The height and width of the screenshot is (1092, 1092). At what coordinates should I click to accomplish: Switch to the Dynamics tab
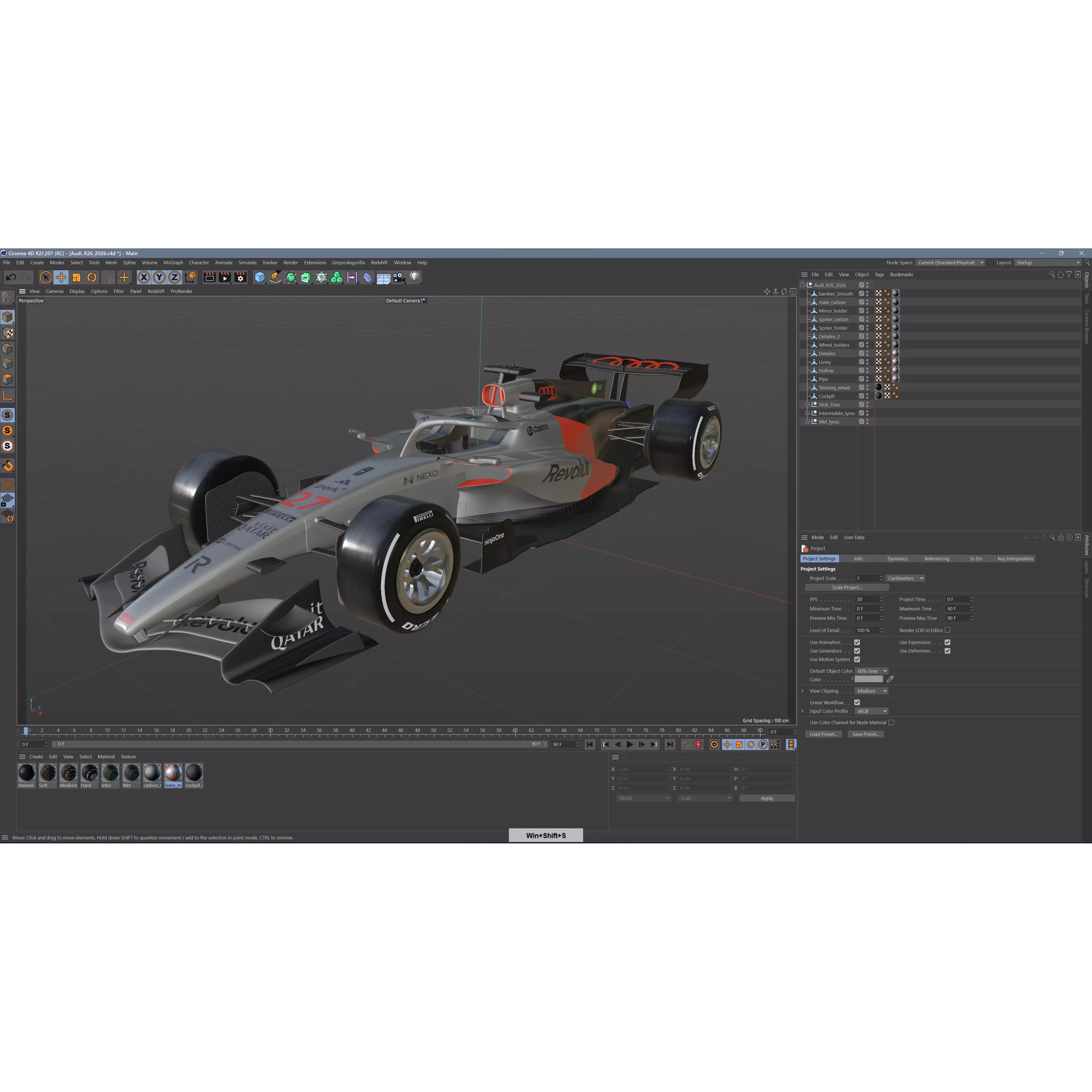pos(897,558)
